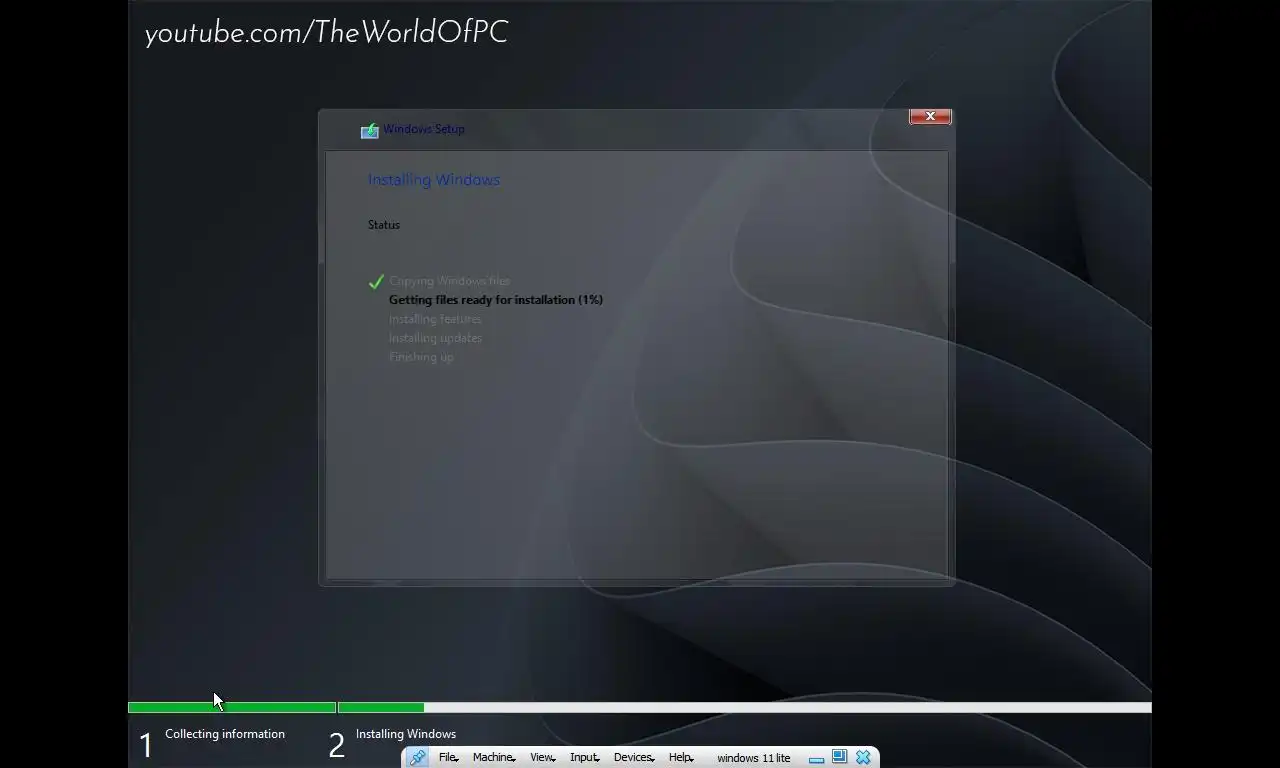
Task: Open the Devices menu in VM toolbar
Action: [x=634, y=758]
